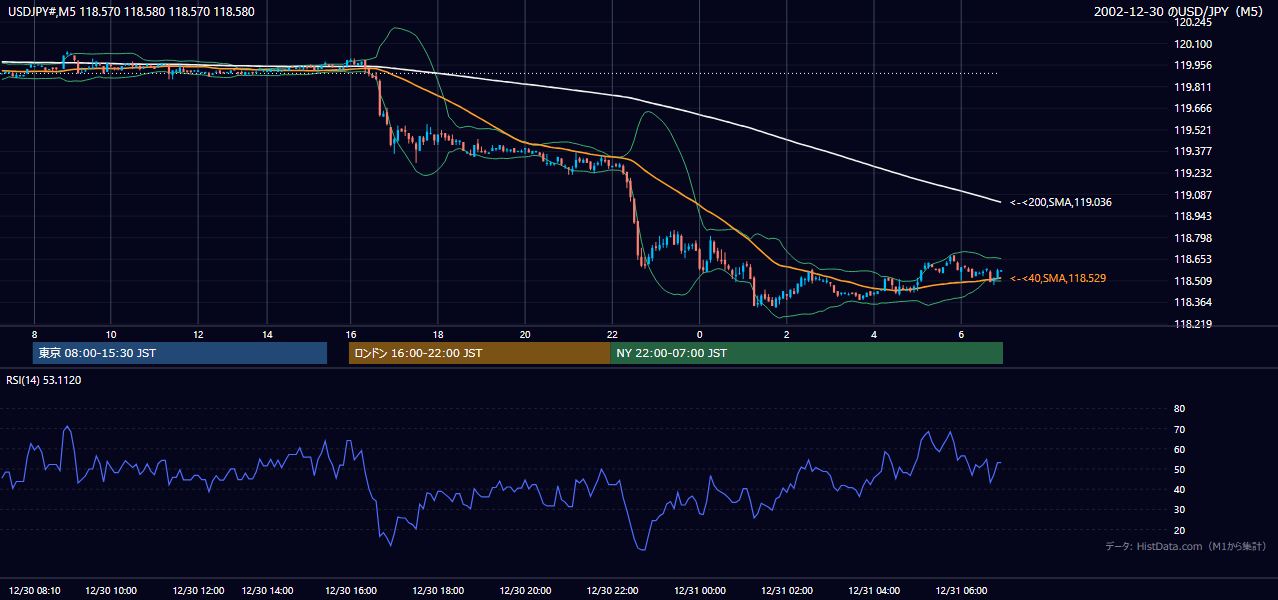
Task: Click the 12/30 18:00 time label
Action: coord(438,590)
